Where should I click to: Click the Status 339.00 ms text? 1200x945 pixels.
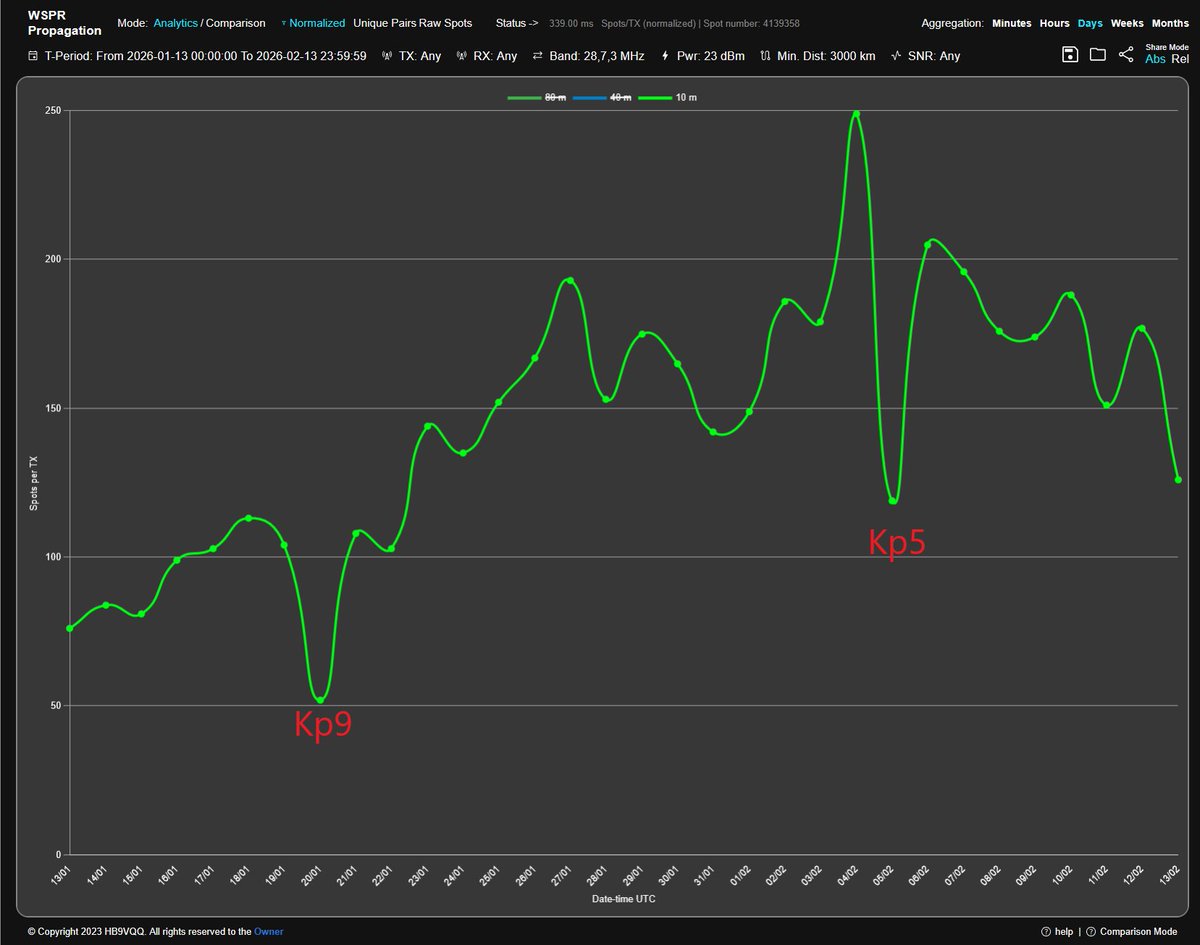[x=573, y=23]
